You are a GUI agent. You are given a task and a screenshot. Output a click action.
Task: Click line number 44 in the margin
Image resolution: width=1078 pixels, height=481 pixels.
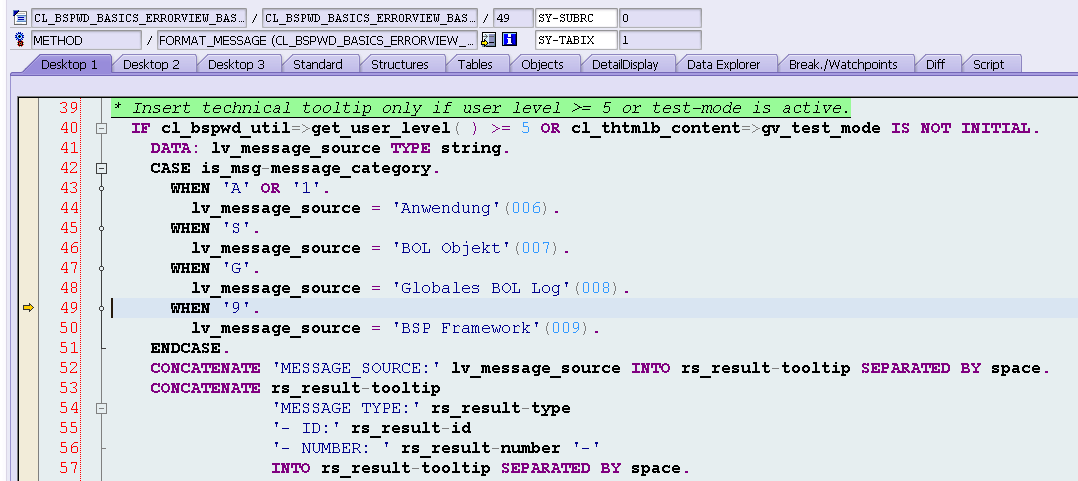point(69,208)
